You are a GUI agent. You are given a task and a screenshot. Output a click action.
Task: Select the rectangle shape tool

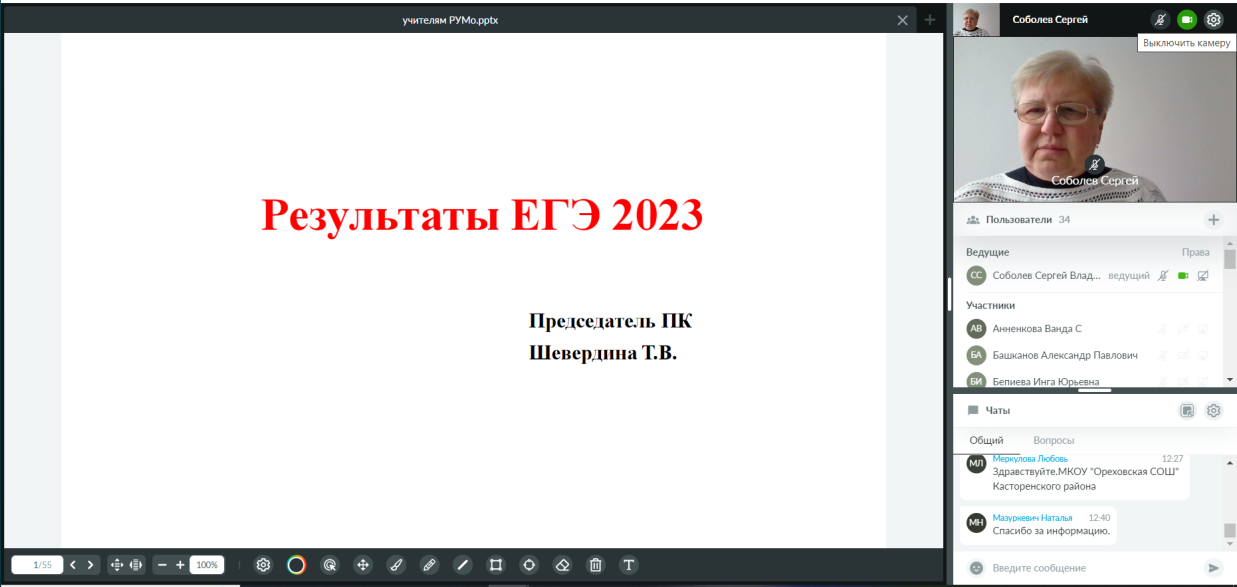pos(495,565)
